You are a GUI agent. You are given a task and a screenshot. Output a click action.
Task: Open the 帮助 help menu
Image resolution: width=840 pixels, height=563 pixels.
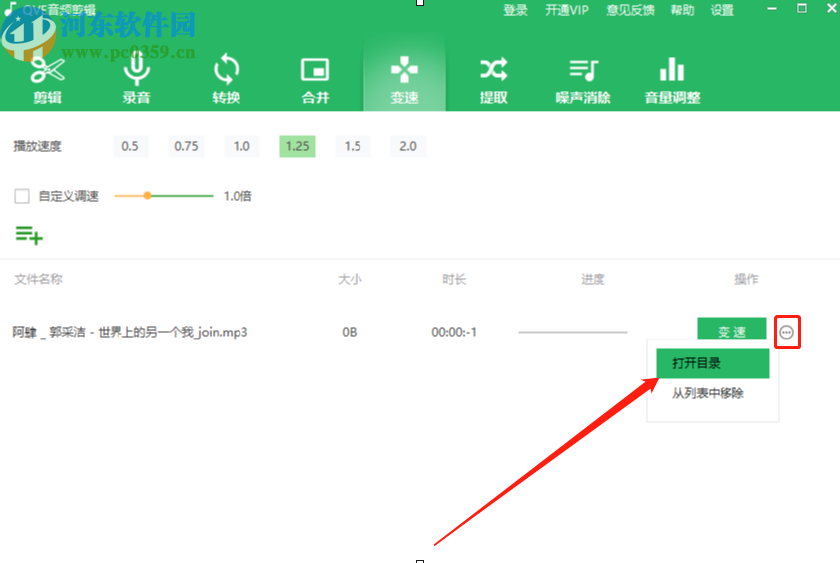coord(682,10)
